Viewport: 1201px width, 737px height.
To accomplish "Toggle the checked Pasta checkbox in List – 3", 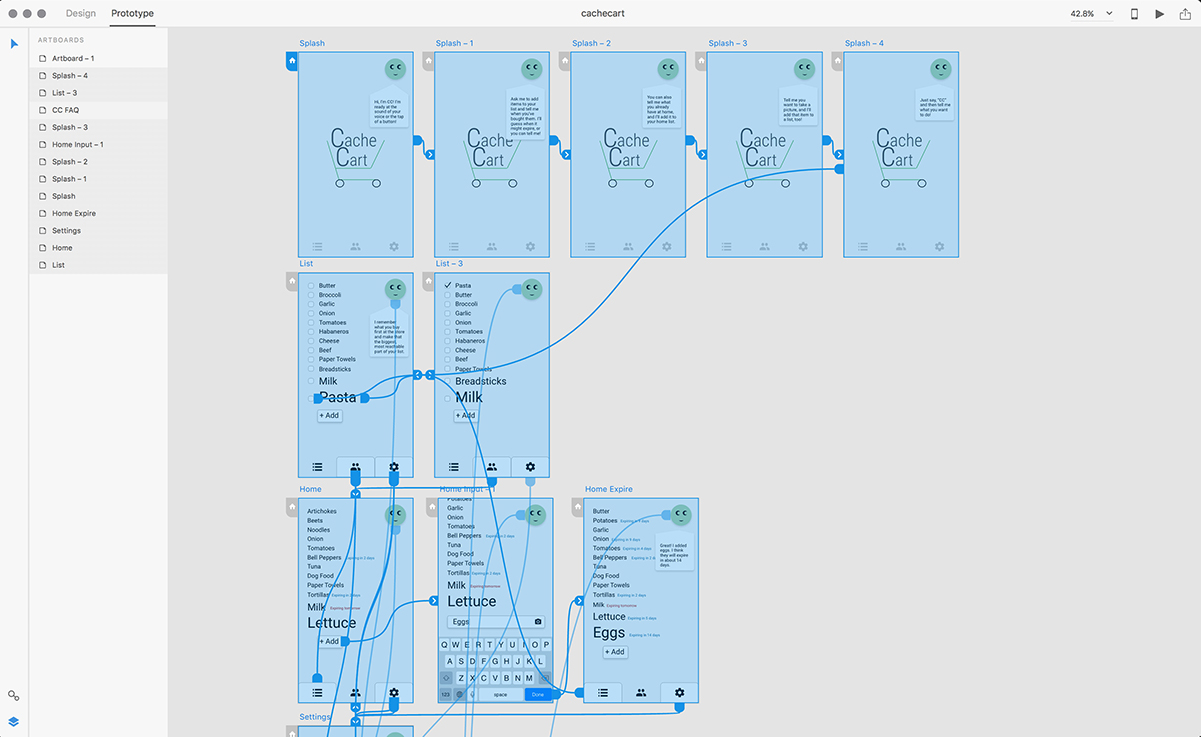I will coord(448,286).
